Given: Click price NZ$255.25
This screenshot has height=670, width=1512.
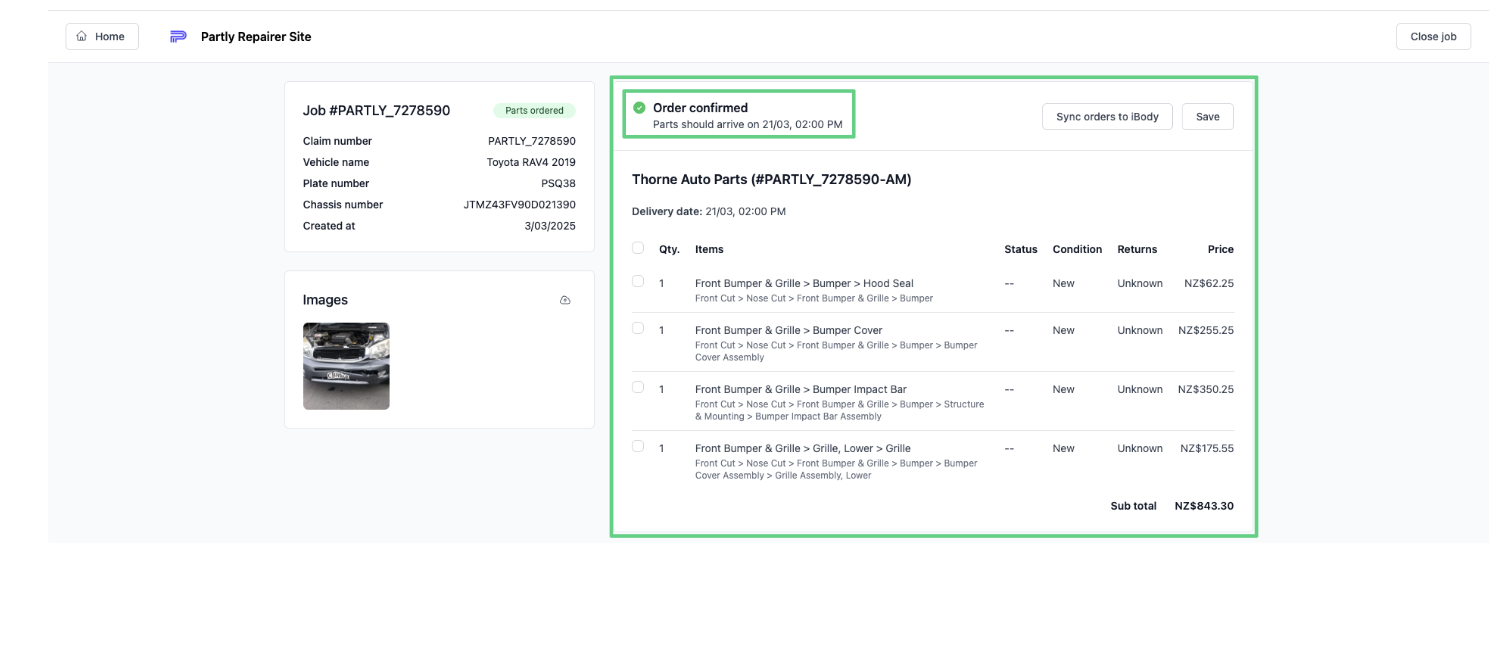Looking at the screenshot, I should (x=1205, y=330).
